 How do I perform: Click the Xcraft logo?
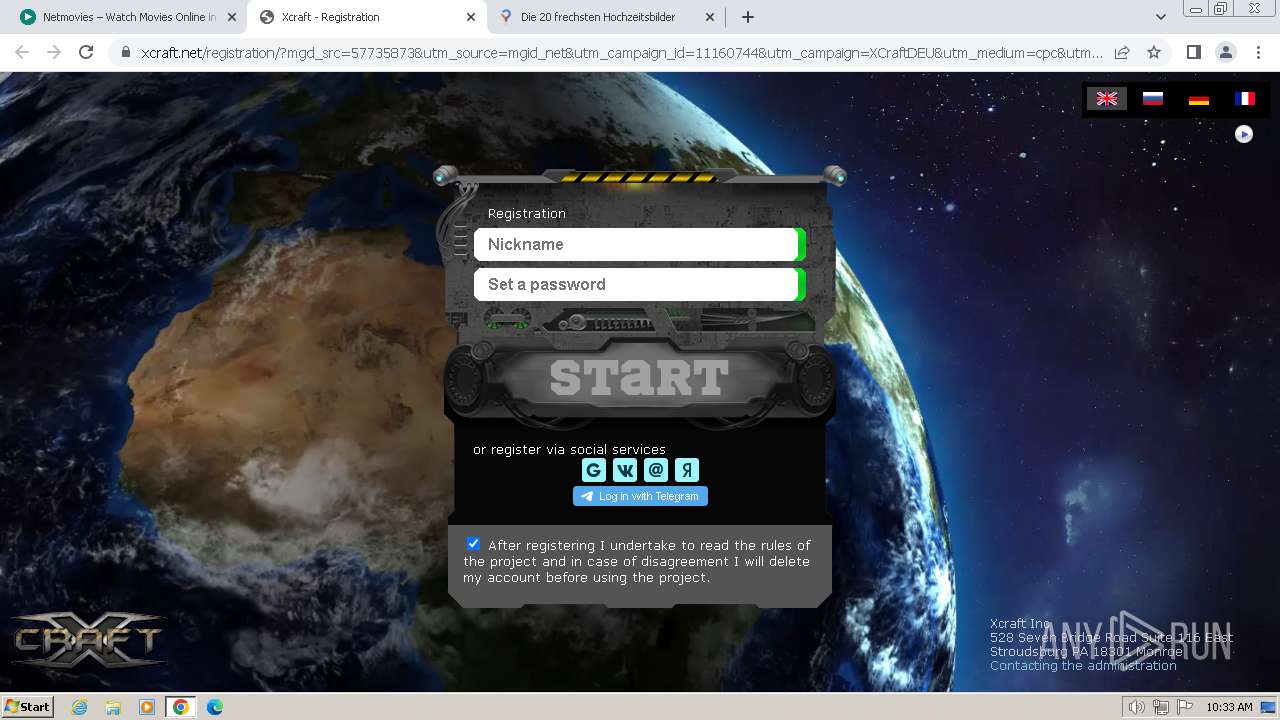(88, 640)
